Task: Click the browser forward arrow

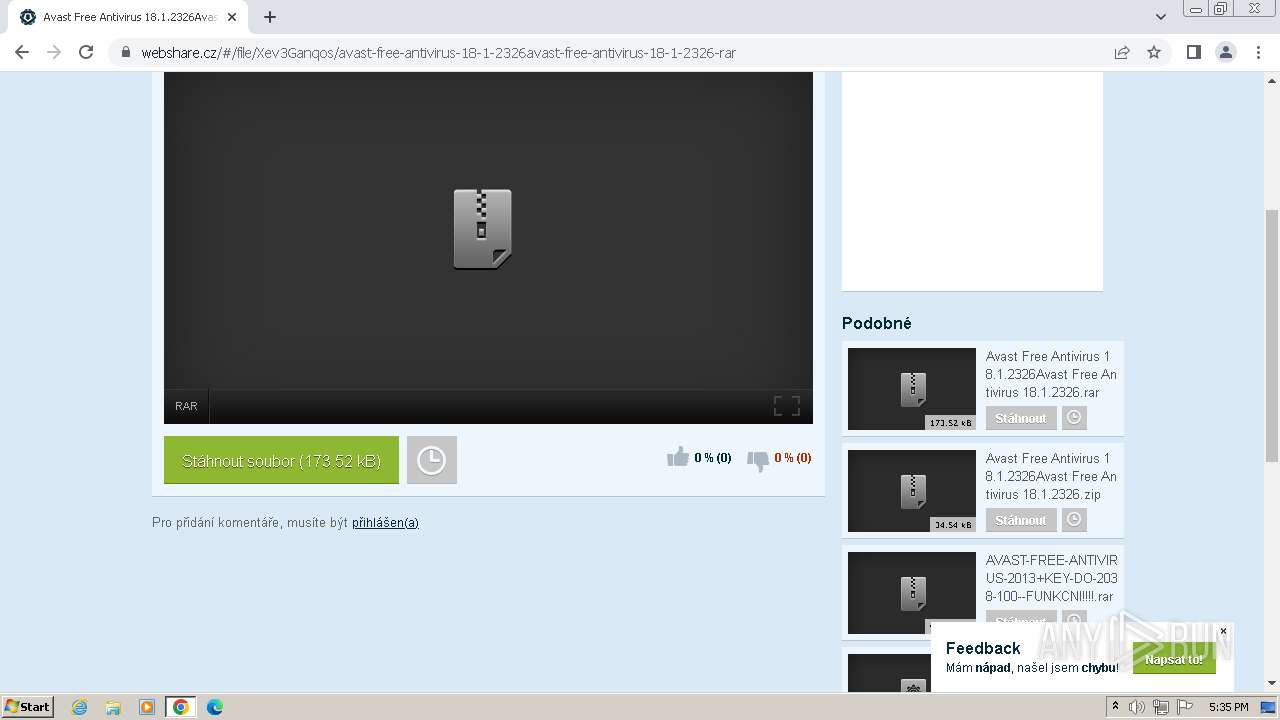Action: tap(54, 52)
